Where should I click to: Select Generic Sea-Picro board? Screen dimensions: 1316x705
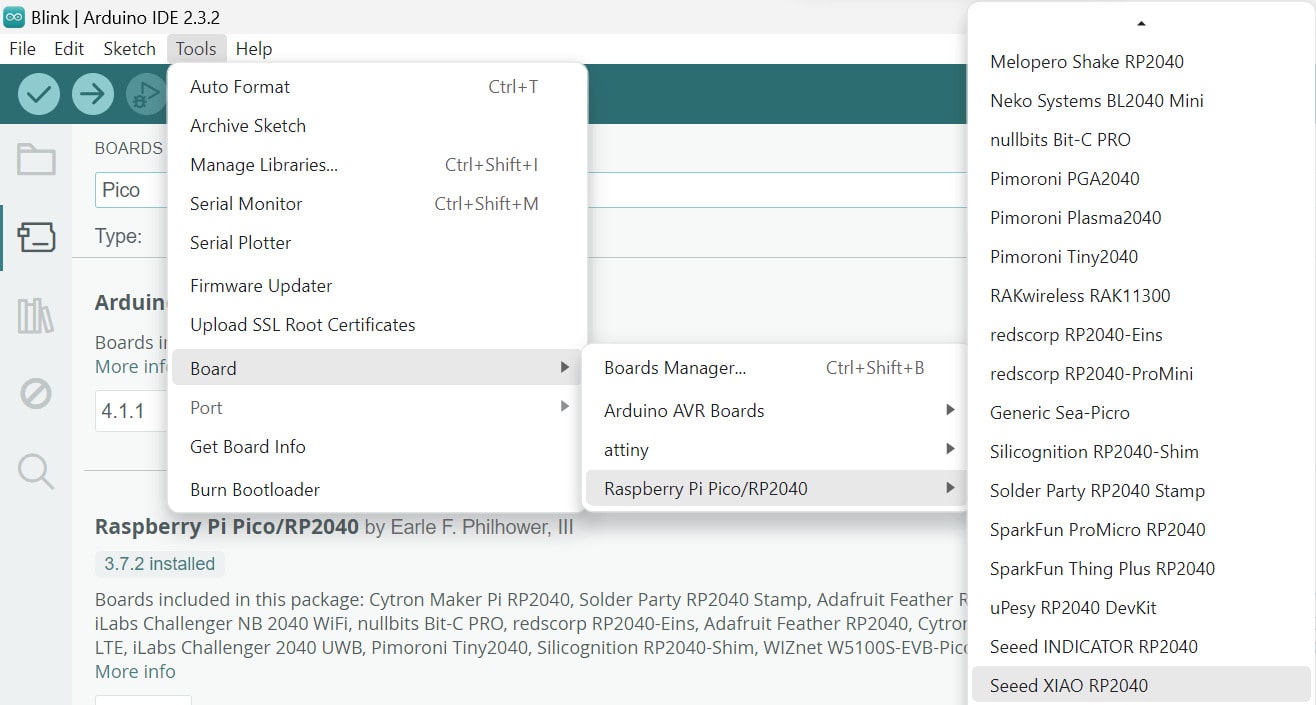1141,413
